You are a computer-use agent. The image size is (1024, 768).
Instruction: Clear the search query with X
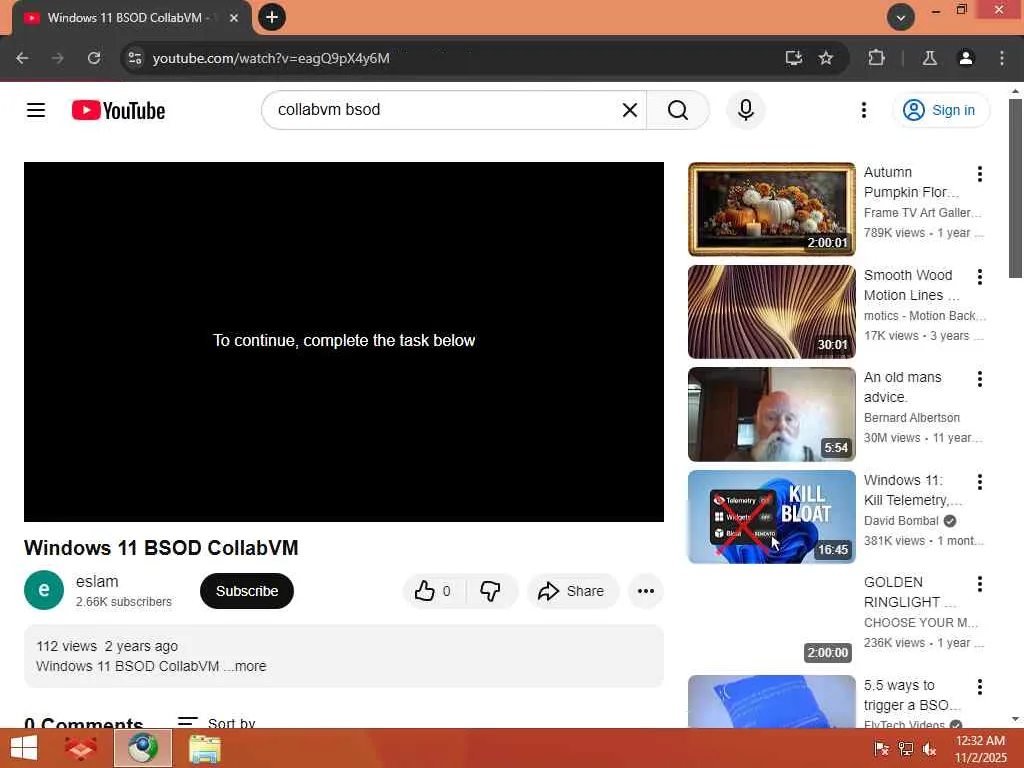[x=630, y=110]
